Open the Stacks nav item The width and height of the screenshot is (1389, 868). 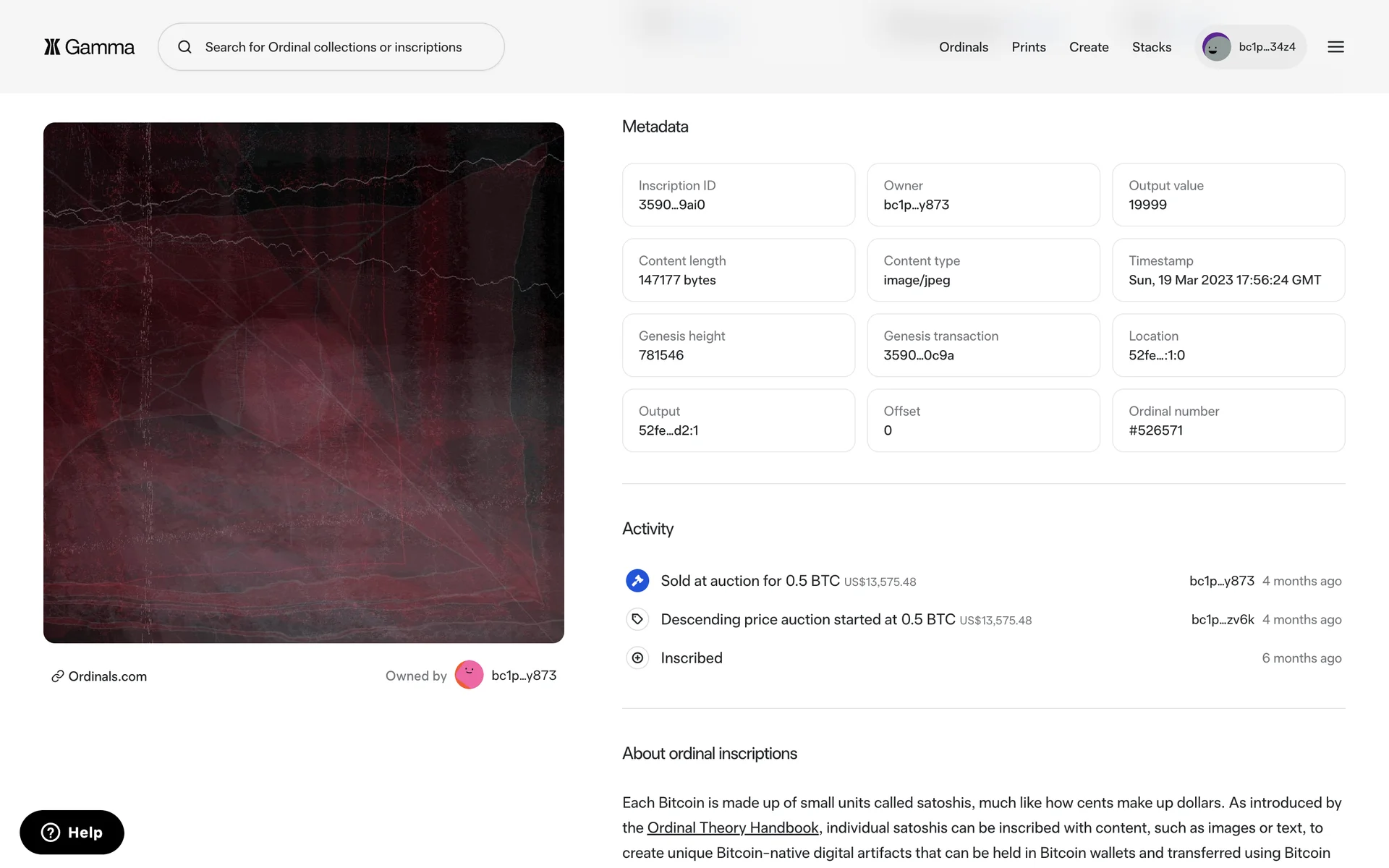point(1151,47)
